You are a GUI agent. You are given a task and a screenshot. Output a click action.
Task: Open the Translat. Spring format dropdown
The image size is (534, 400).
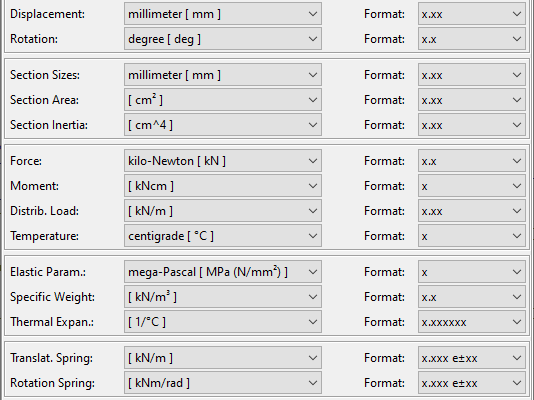(472, 358)
